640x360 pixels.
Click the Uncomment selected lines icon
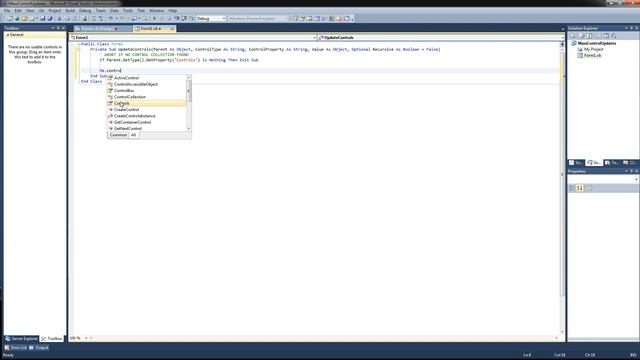click(x=101, y=18)
